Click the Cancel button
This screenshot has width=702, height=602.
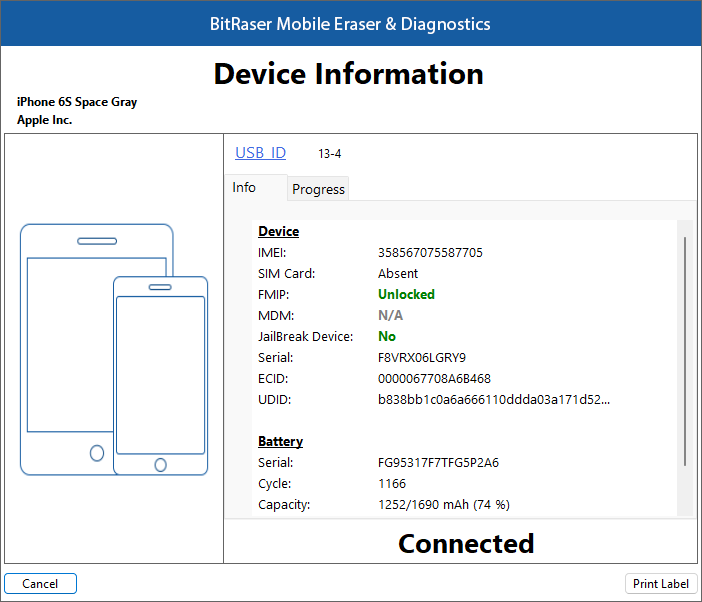pos(40,583)
